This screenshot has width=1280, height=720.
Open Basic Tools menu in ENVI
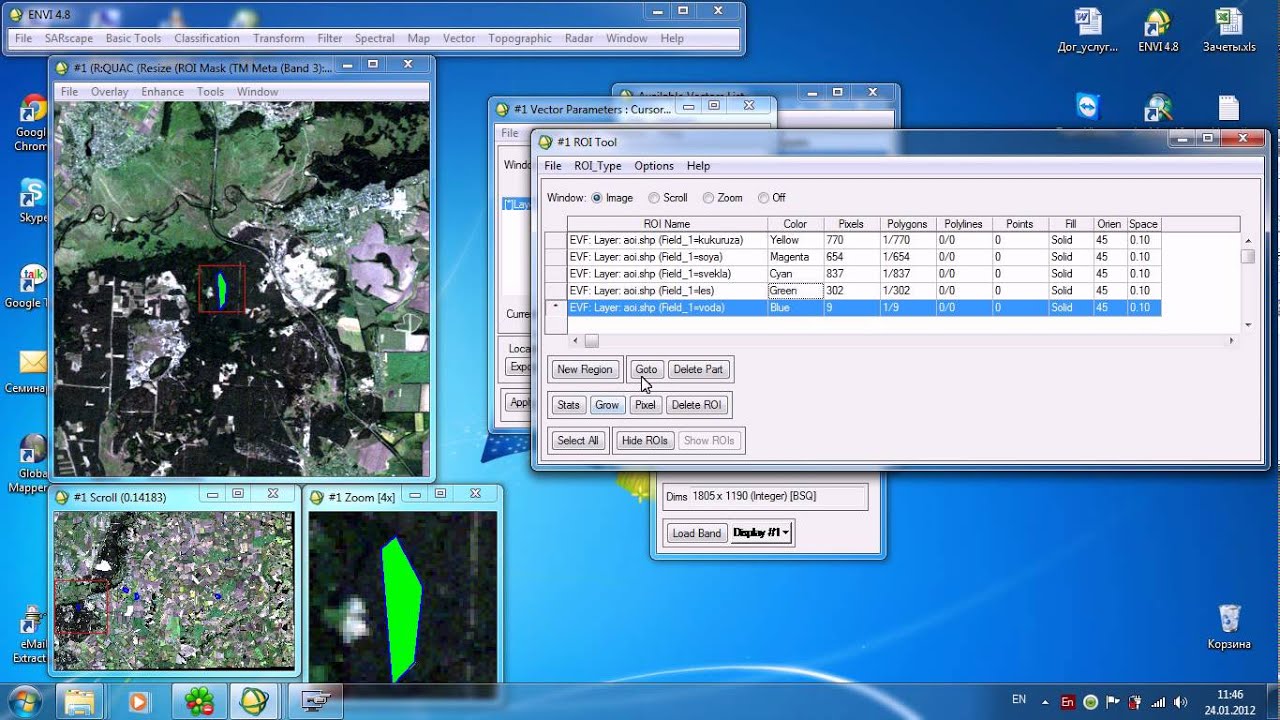tap(133, 38)
